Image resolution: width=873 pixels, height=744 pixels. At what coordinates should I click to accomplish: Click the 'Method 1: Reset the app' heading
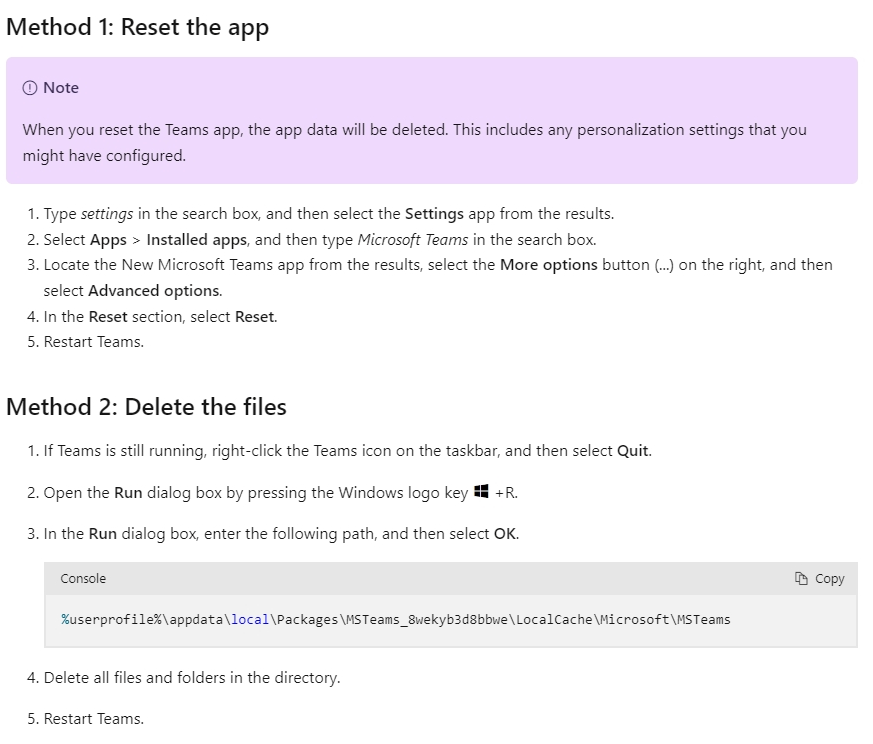pyautogui.click(x=138, y=27)
